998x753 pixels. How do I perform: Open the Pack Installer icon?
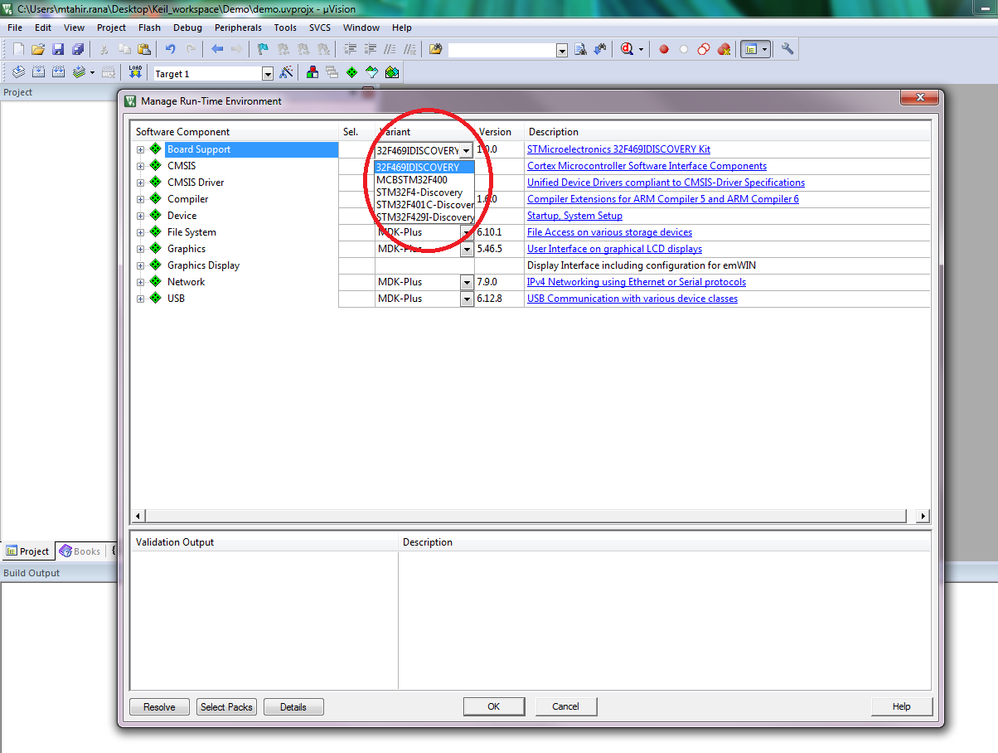(392, 73)
